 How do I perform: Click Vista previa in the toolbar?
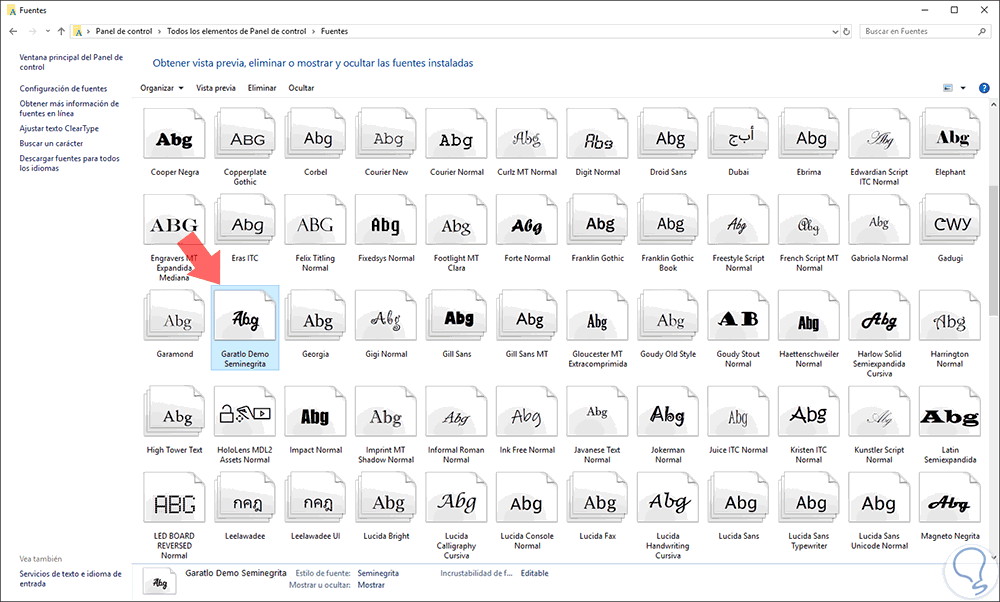(216, 88)
